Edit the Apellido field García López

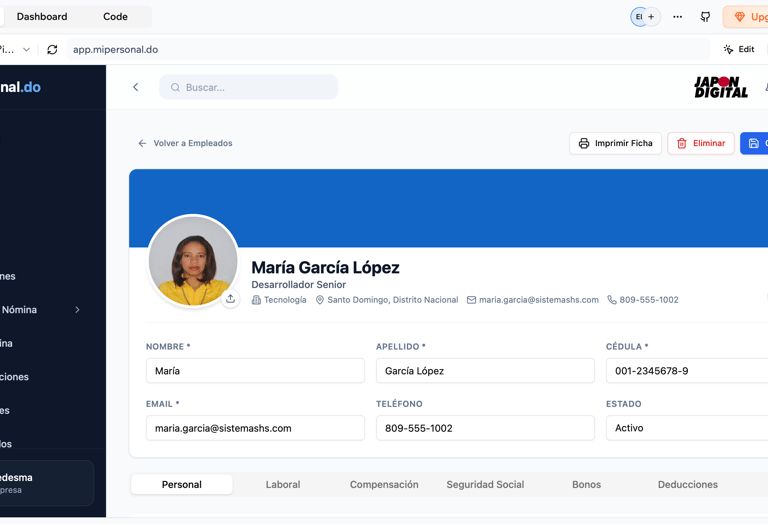(x=485, y=371)
